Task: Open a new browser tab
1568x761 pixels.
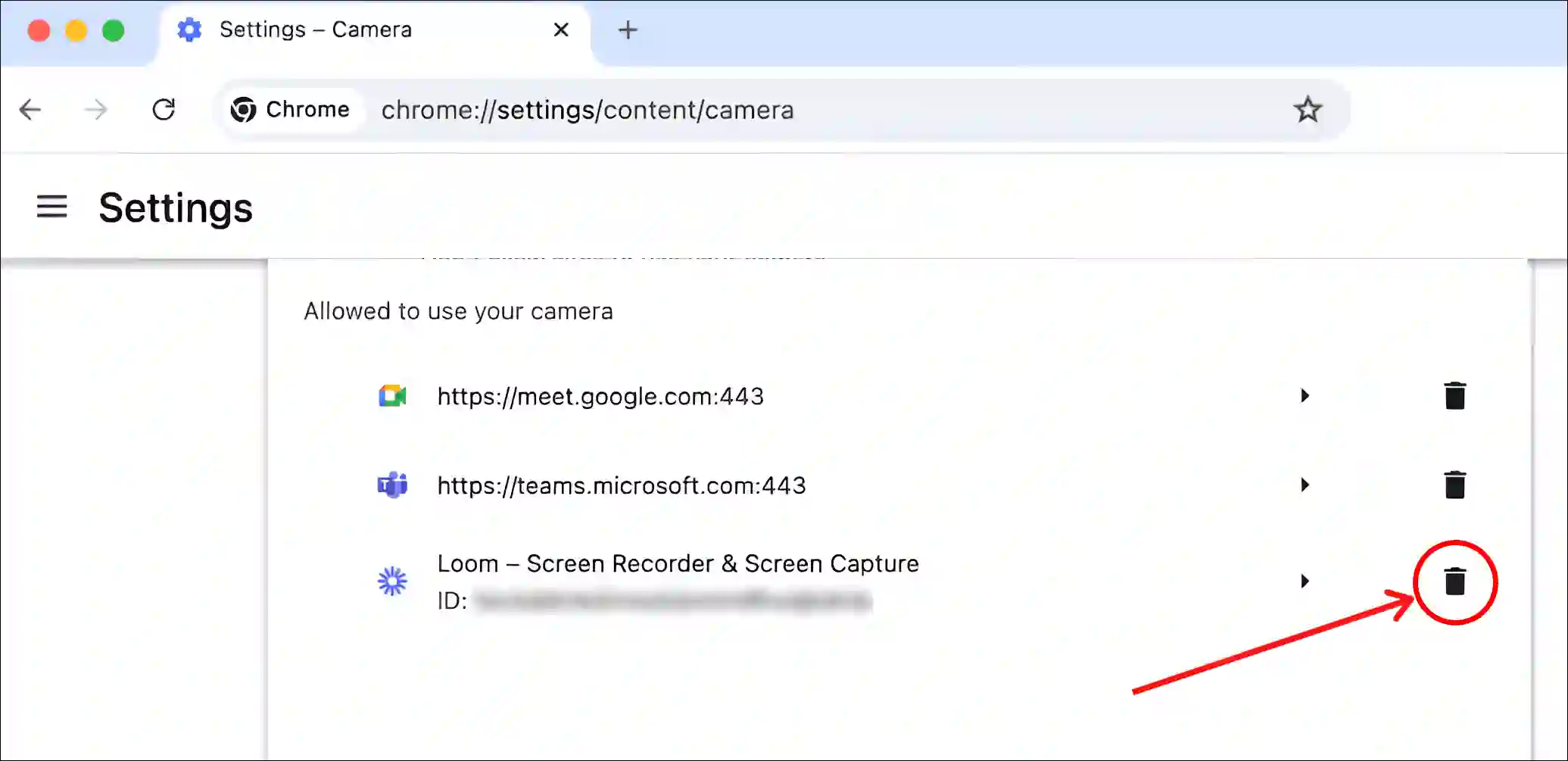Action: [x=628, y=30]
